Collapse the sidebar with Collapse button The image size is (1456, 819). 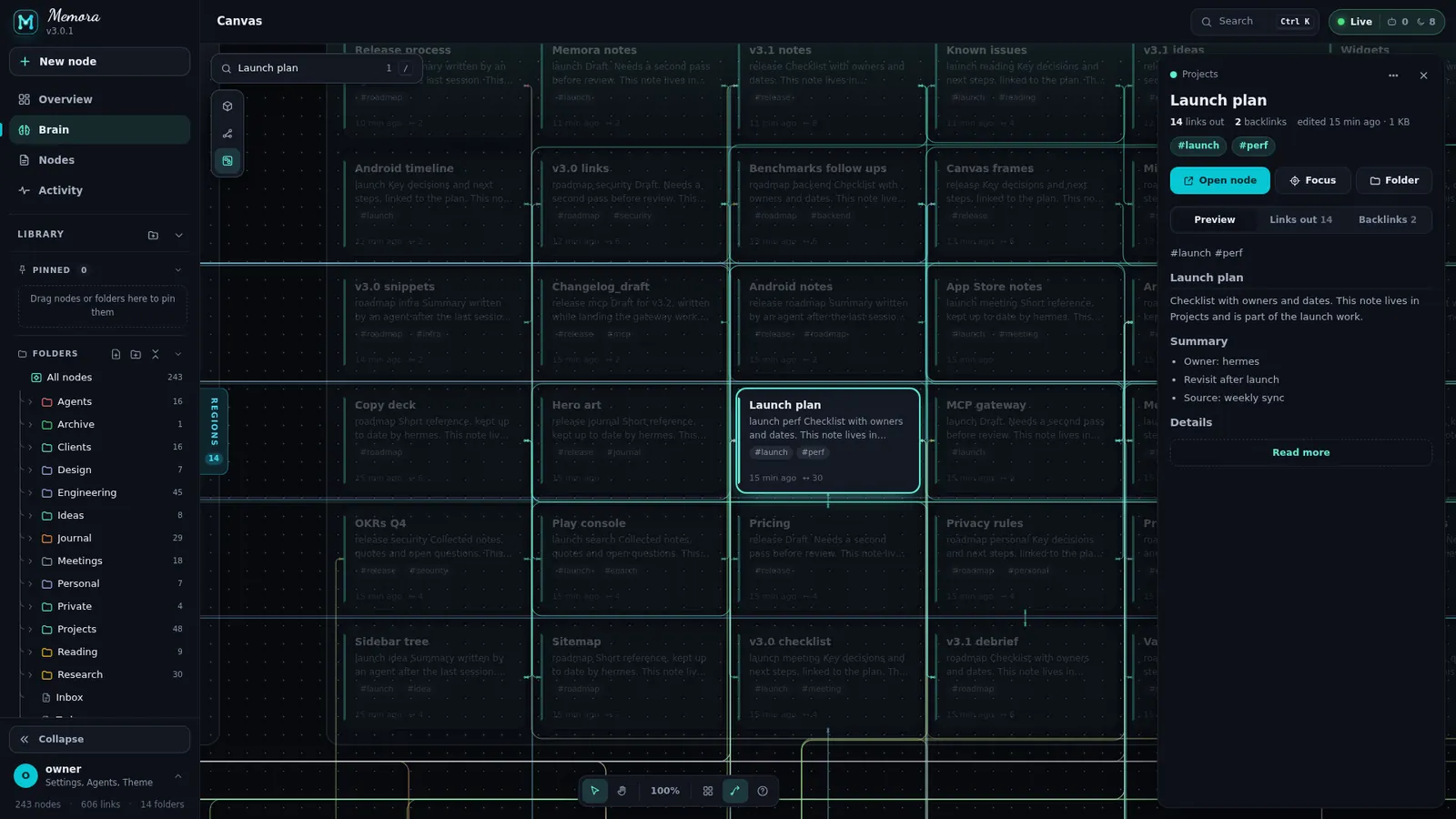pyautogui.click(x=100, y=740)
